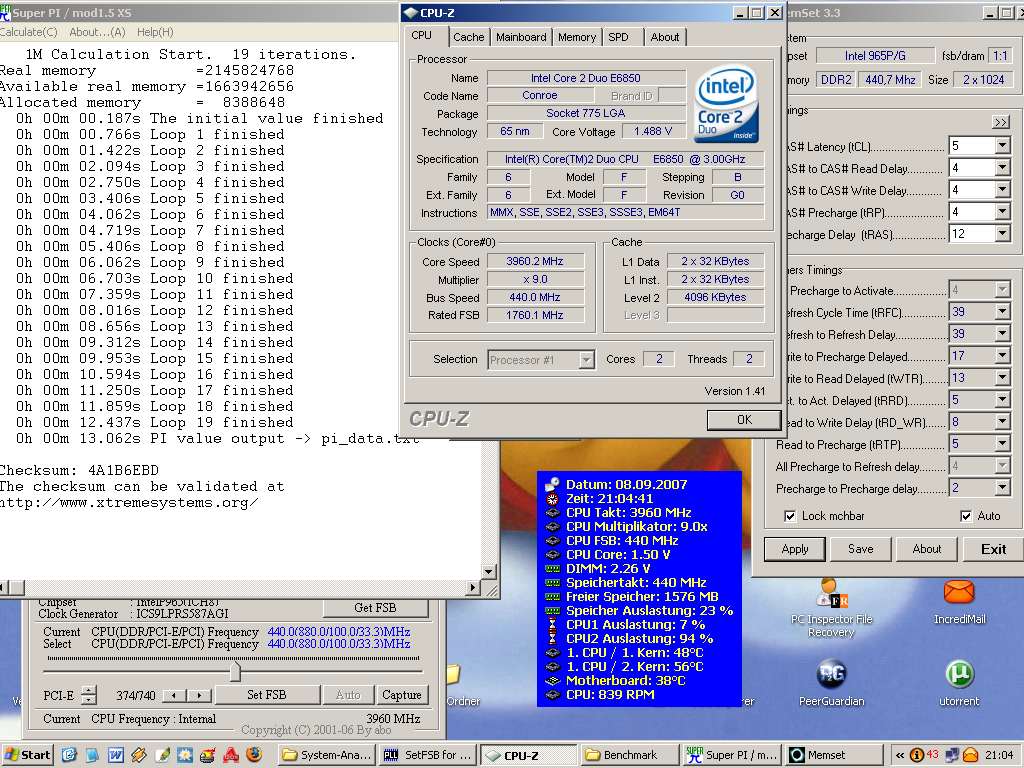This screenshot has height=768, width=1024.
Task: Click Get FSB in SetFSB
Action: [375, 607]
